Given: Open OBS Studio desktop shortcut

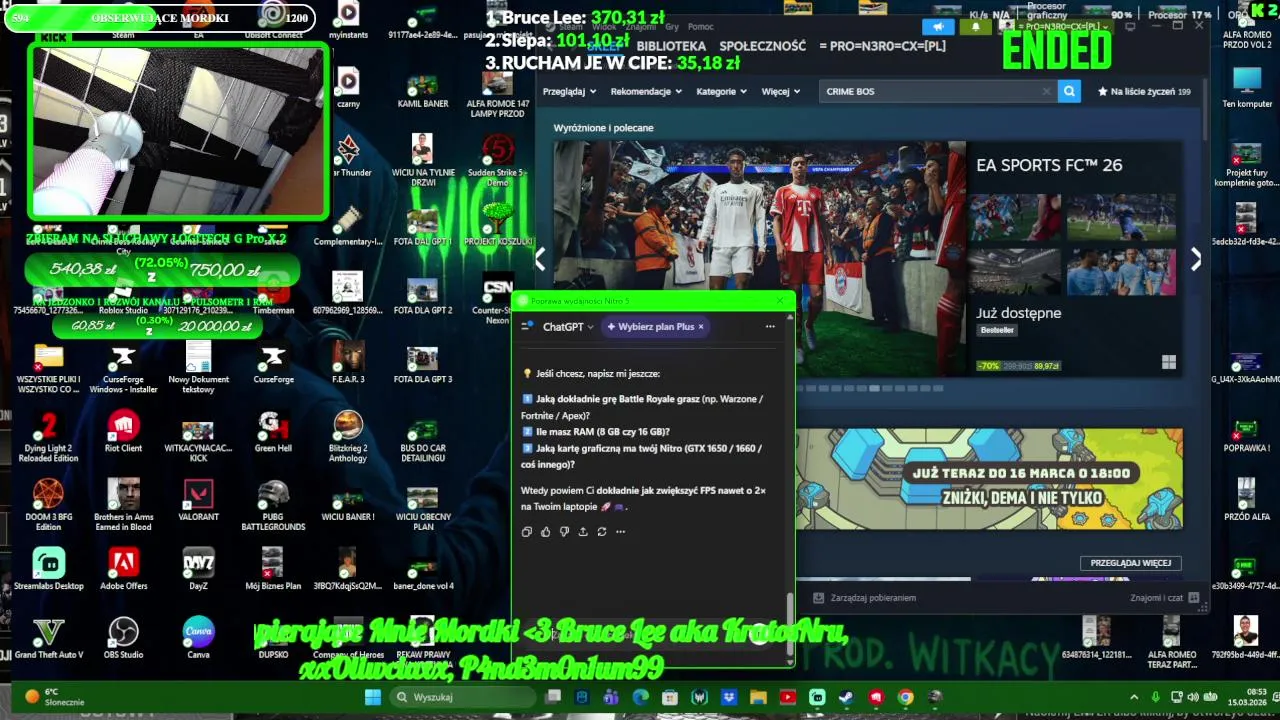Looking at the screenshot, I should [x=123, y=638].
